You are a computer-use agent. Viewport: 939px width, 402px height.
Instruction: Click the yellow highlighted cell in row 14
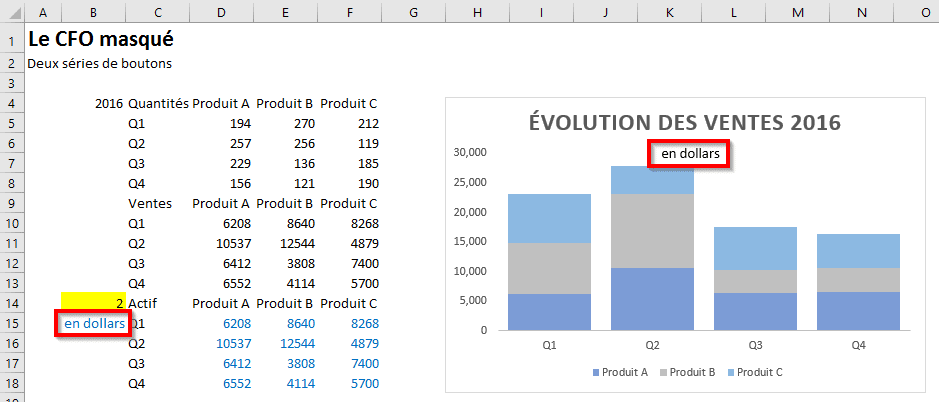pyautogui.click(x=93, y=303)
